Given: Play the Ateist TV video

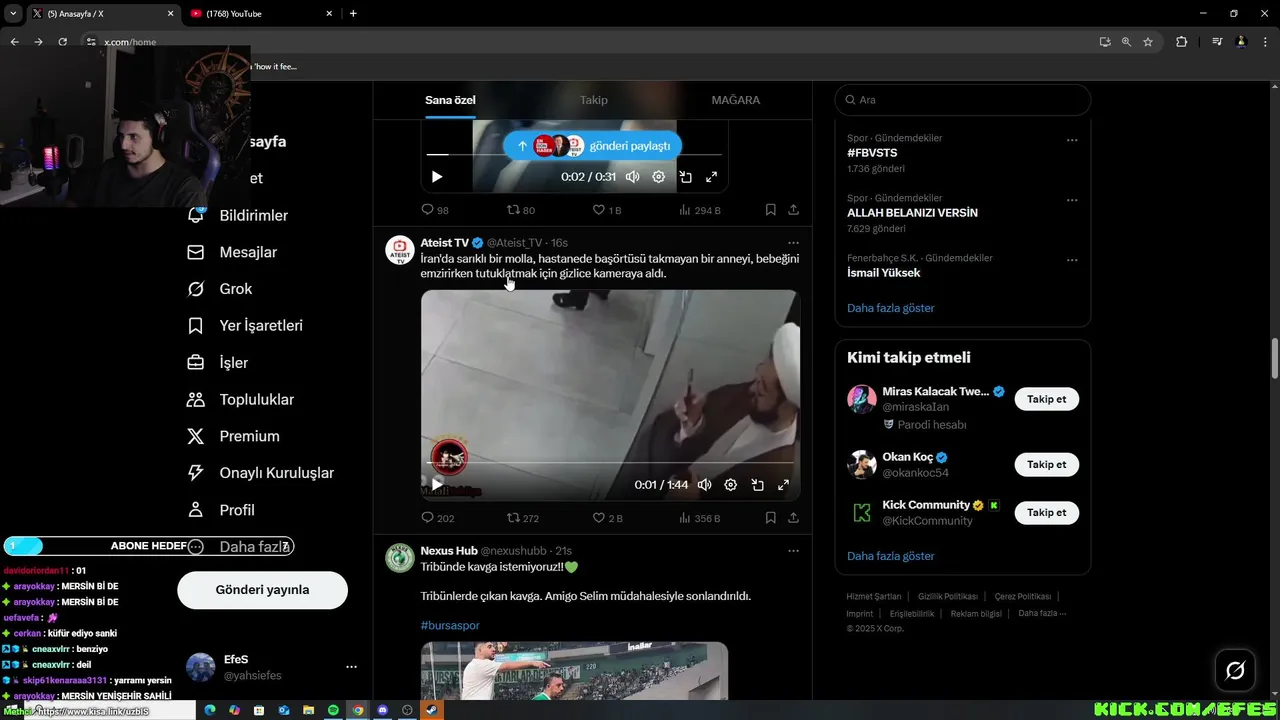Looking at the screenshot, I should coord(437,485).
